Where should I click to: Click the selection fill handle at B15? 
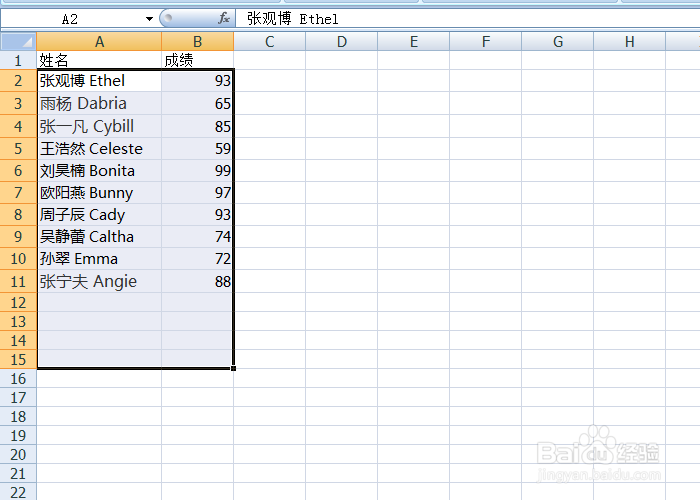[233, 368]
